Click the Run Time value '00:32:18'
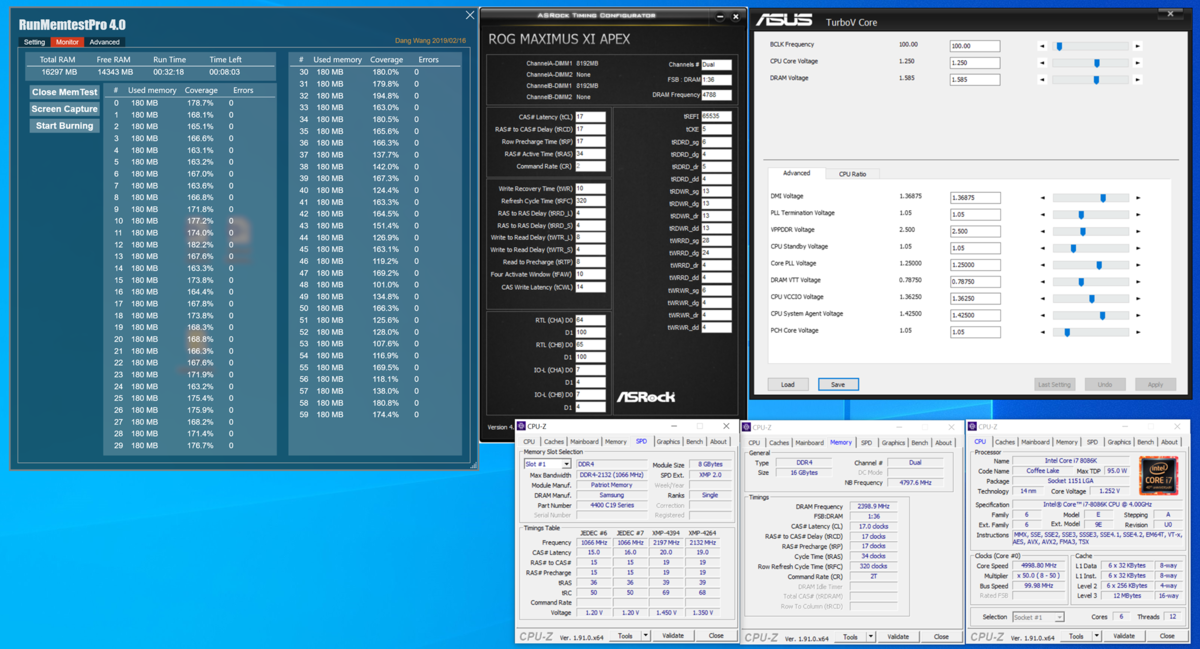 170,72
